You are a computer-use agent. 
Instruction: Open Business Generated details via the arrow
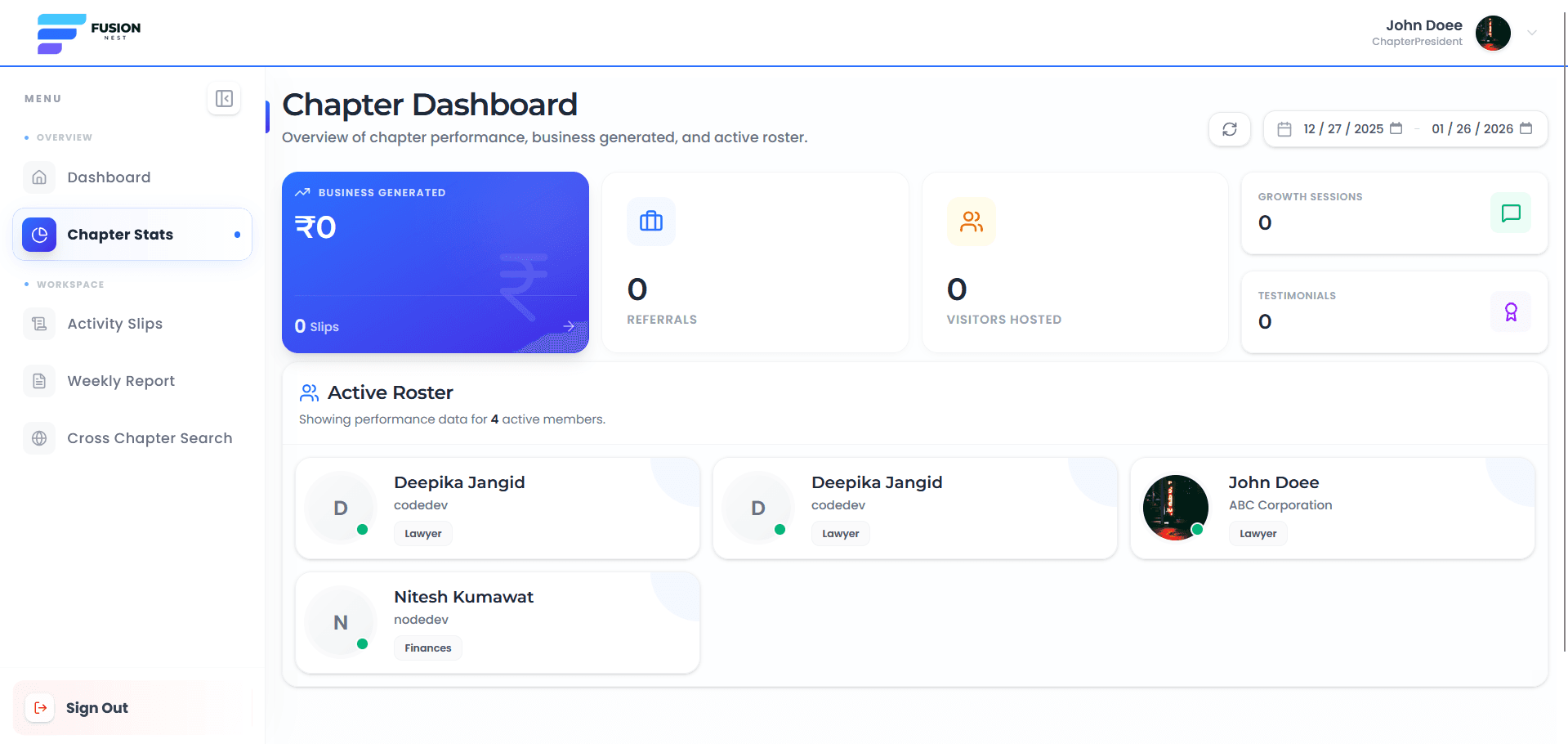pos(569,326)
